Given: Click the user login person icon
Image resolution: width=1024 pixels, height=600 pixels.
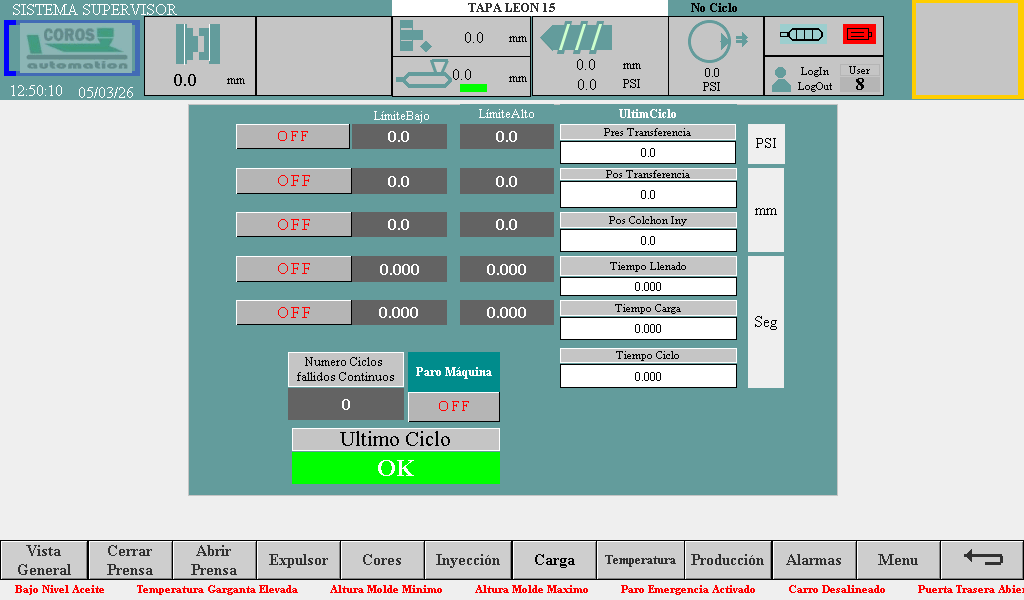Looking at the screenshot, I should click(781, 79).
